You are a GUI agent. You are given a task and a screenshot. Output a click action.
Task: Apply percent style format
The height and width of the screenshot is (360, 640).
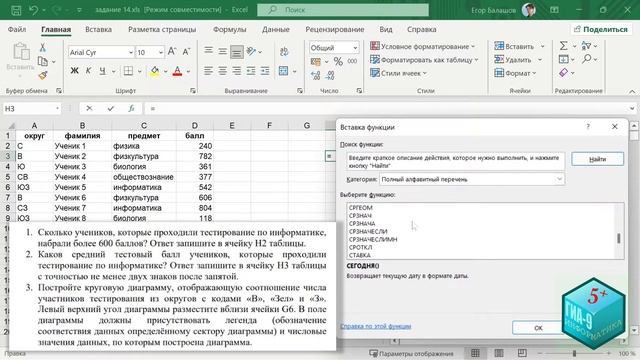[338, 61]
